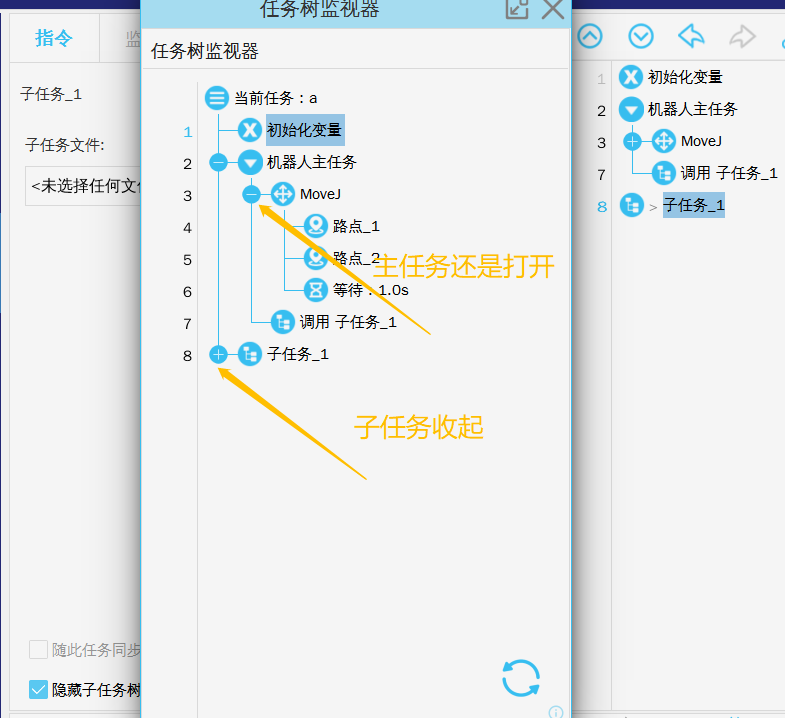The image size is (785, 718).
Task: Expand the MoveJ node in the right program tree
Action: pyautogui.click(x=632, y=141)
